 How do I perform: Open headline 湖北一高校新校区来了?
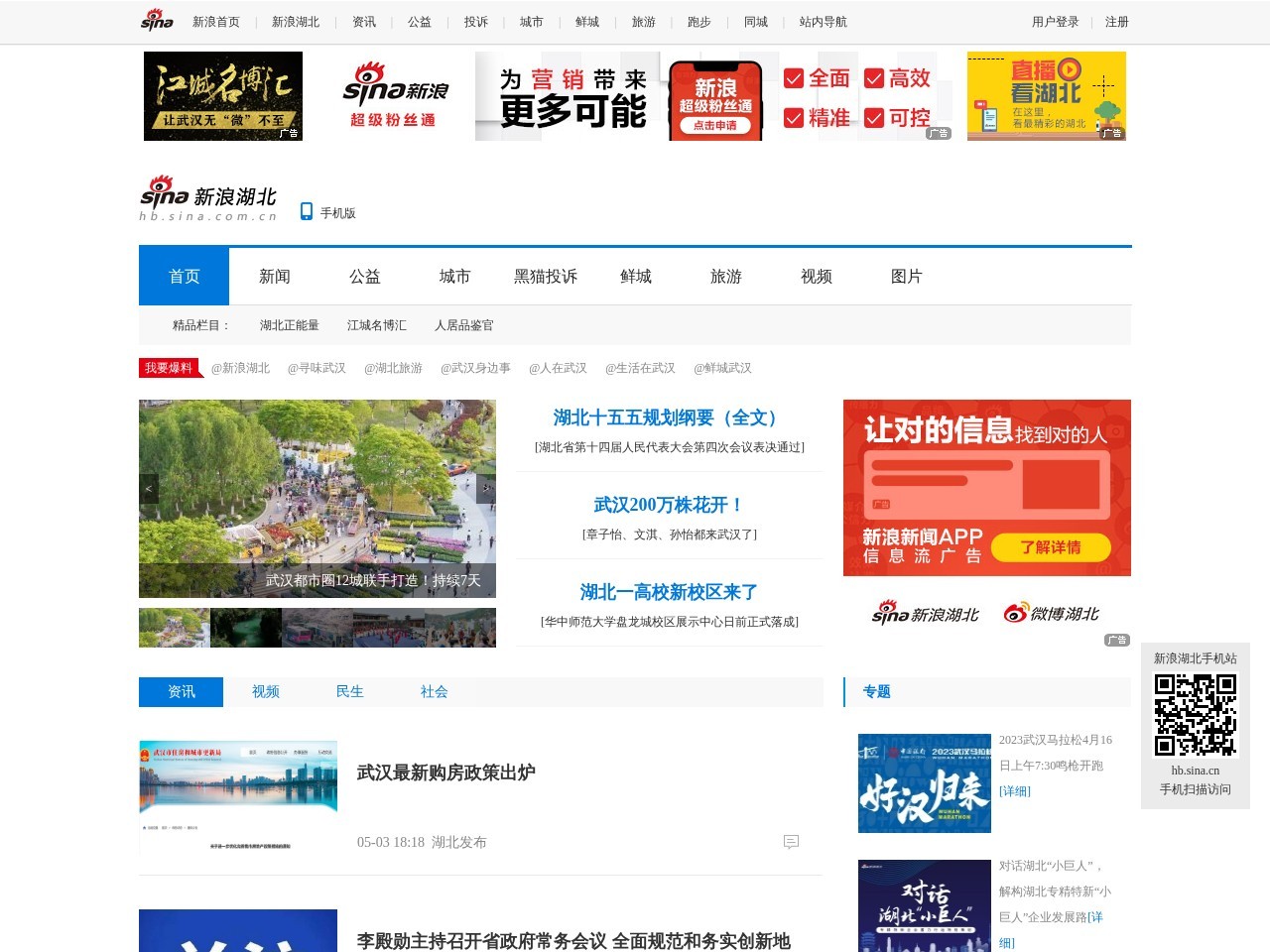tap(670, 593)
